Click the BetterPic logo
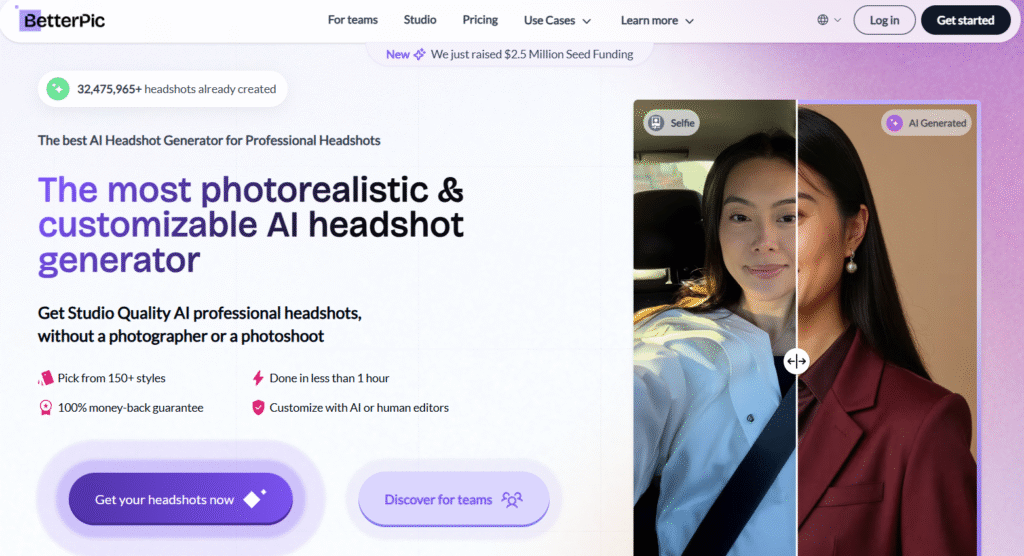 point(61,20)
